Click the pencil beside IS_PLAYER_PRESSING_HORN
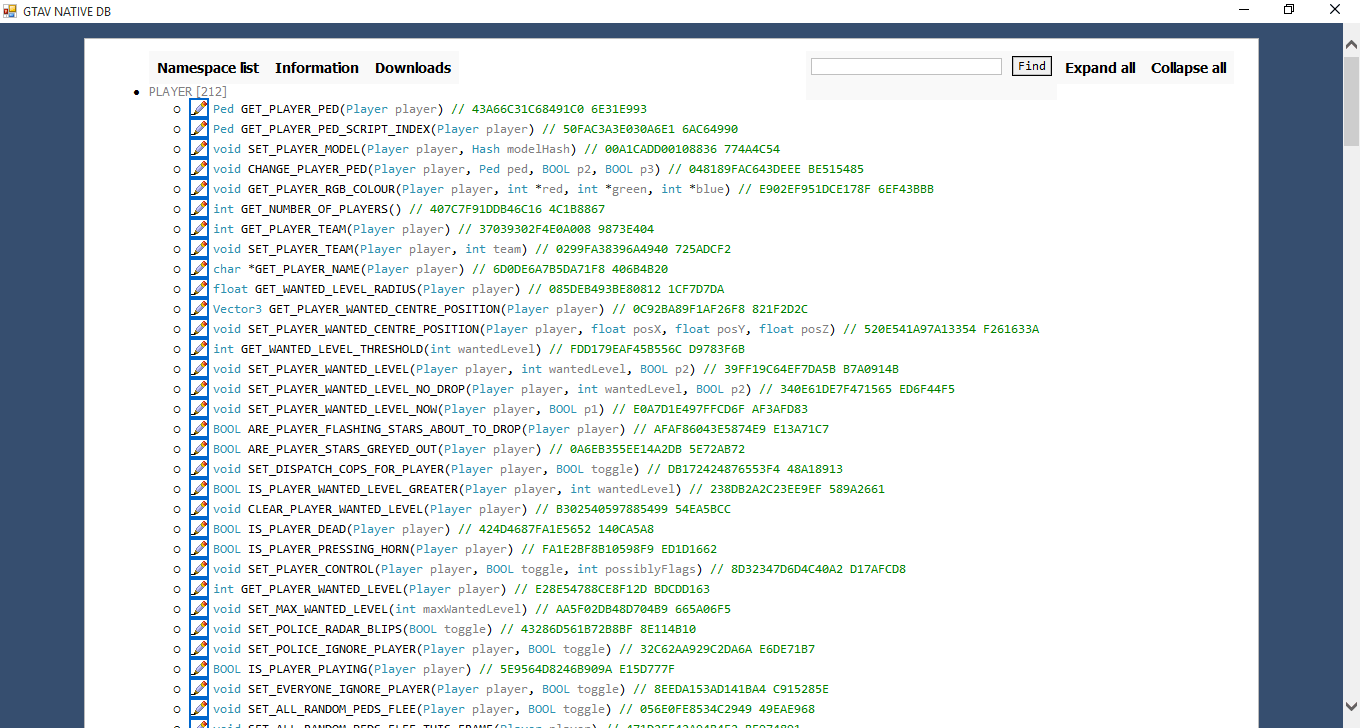Image resolution: width=1360 pixels, height=728 pixels. 198,549
